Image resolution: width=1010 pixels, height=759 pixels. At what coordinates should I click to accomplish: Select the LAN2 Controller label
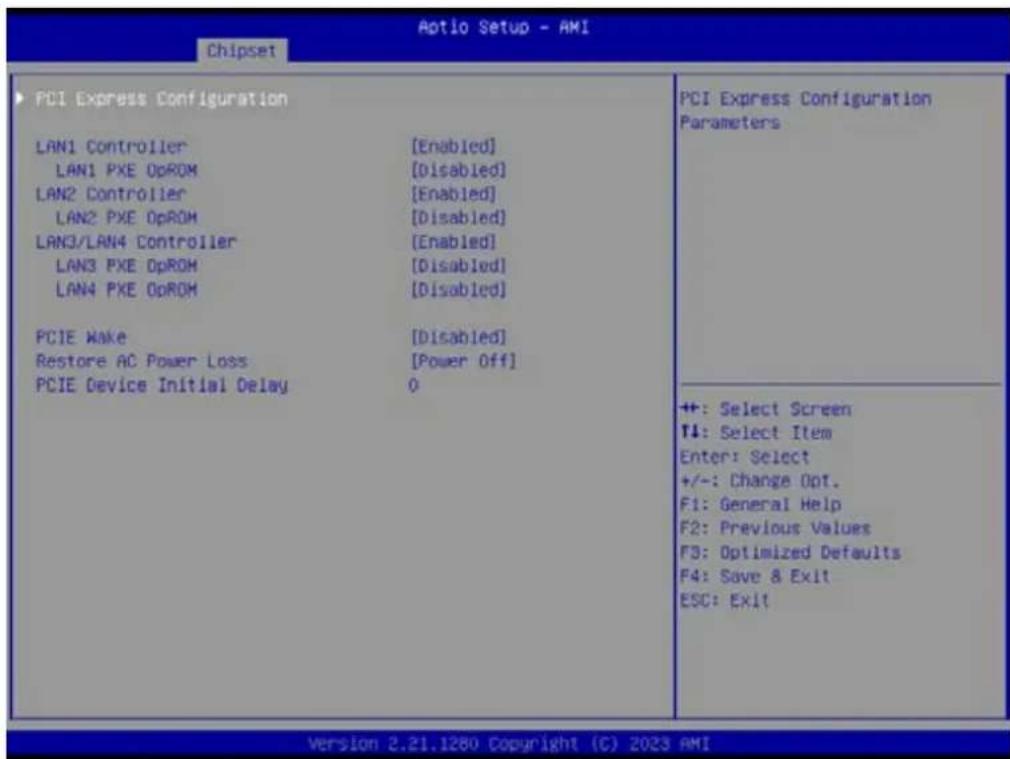pos(111,194)
